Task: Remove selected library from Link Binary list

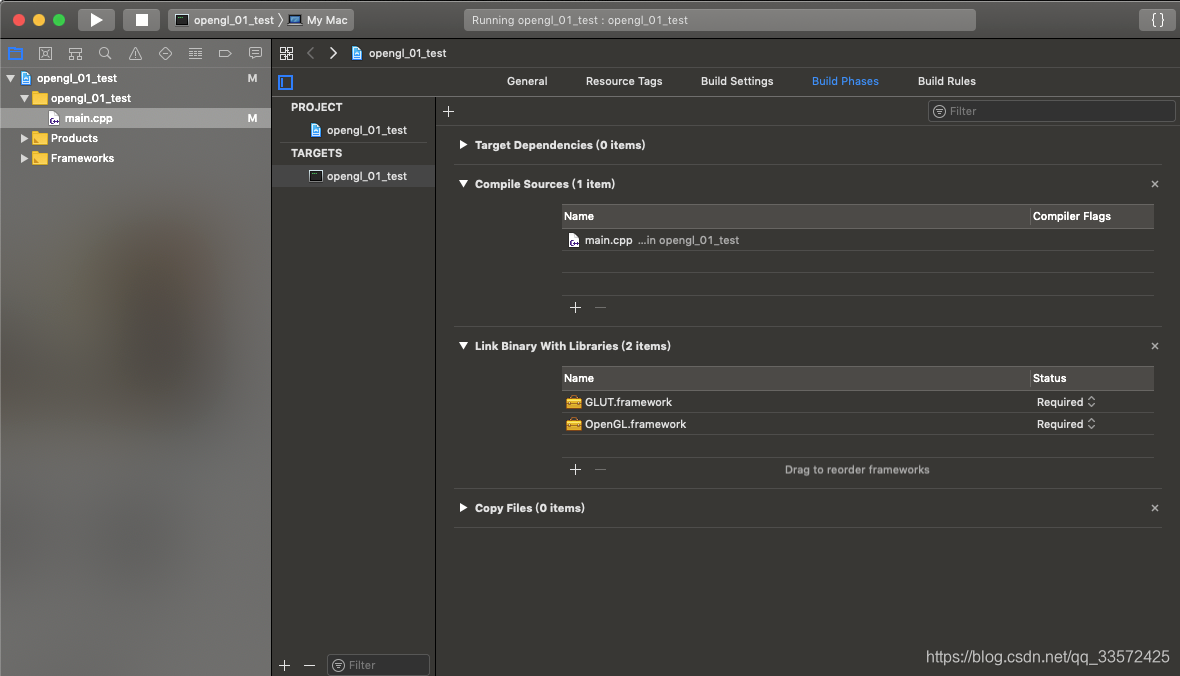Action: 601,470
